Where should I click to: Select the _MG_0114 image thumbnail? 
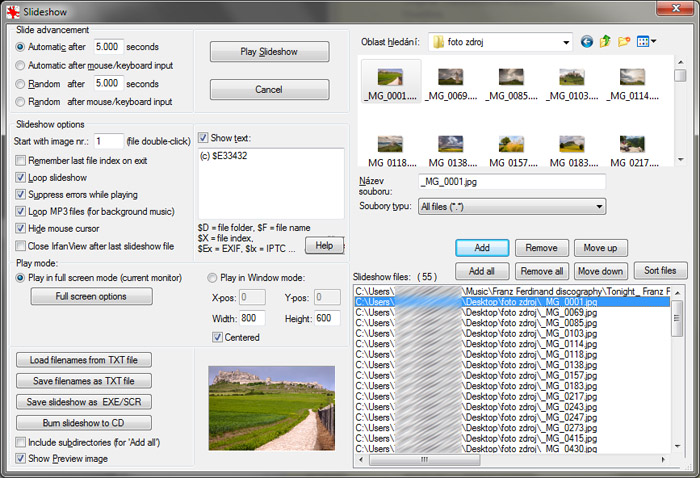(x=630, y=77)
